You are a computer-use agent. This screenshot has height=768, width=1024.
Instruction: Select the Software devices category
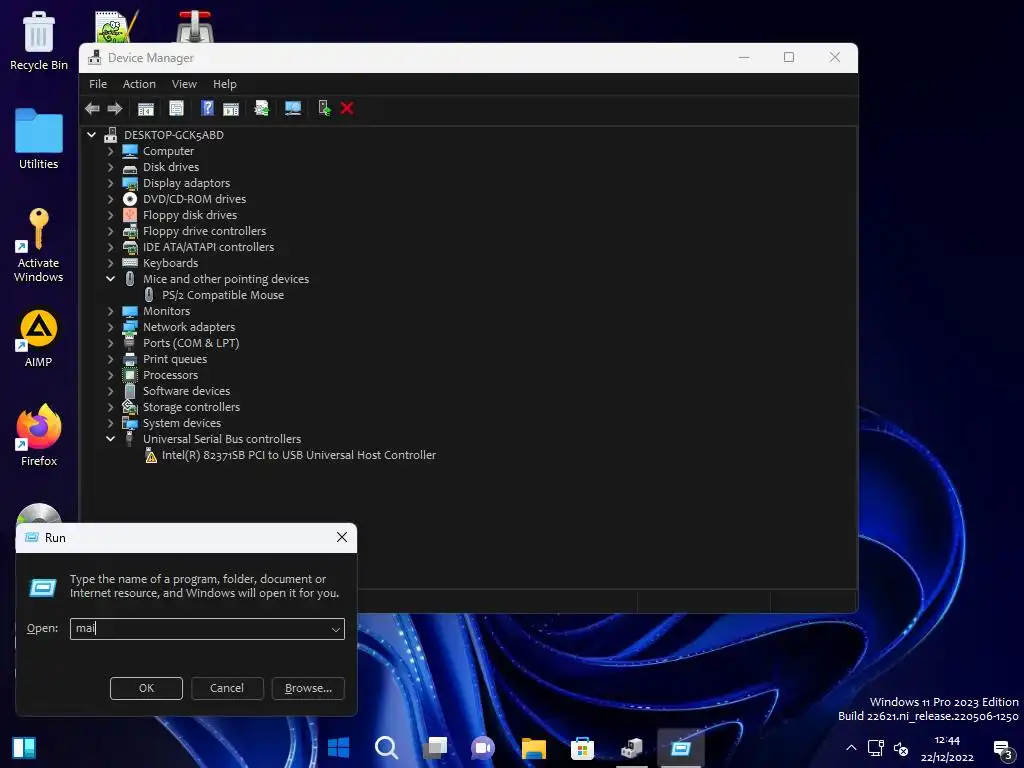pyautogui.click(x=186, y=391)
